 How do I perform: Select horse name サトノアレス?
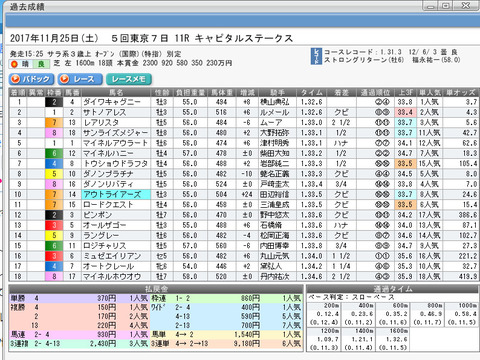click(x=104, y=112)
